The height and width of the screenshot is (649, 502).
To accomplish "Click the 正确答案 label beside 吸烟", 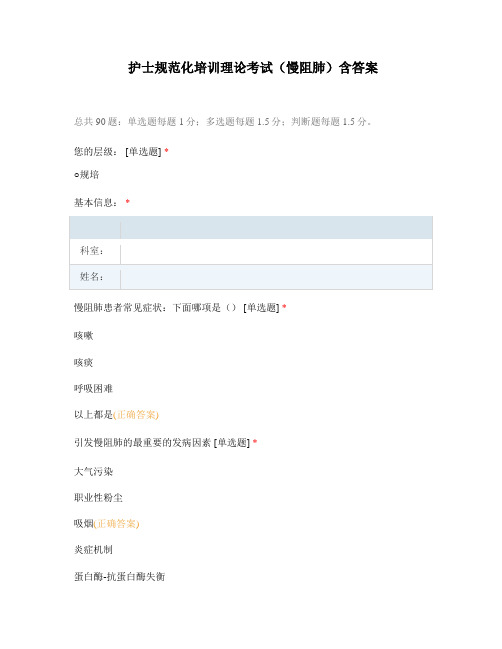I will 116,524.
